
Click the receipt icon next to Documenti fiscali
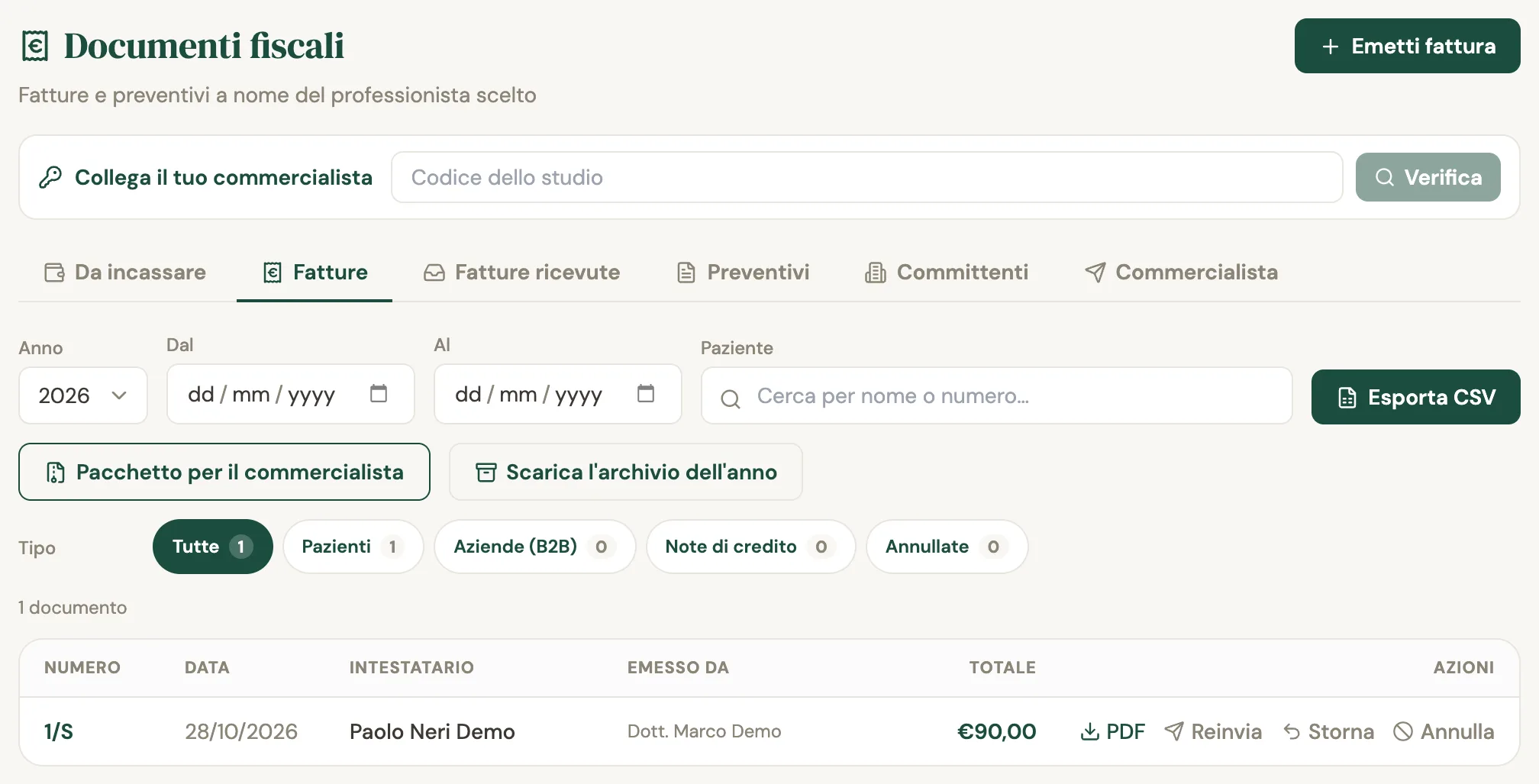pos(35,46)
